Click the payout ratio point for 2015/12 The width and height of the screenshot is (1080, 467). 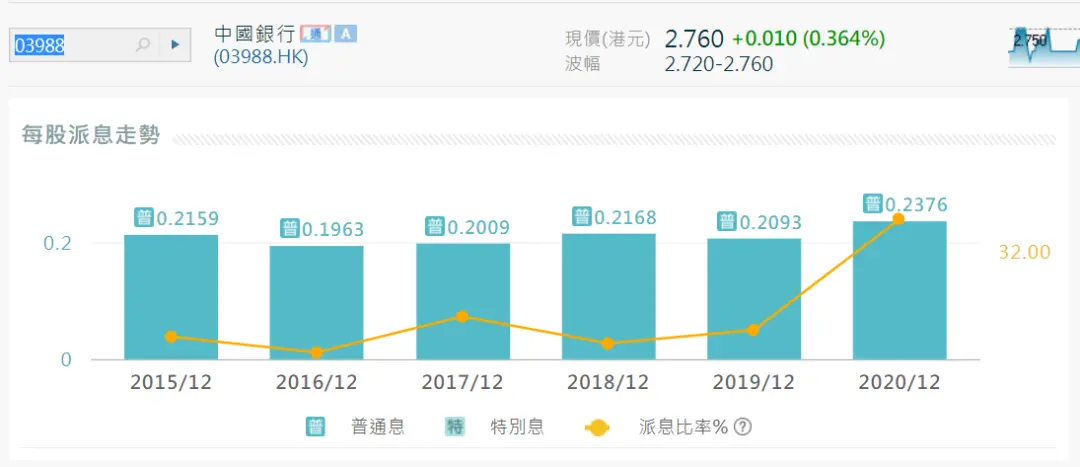click(x=171, y=337)
